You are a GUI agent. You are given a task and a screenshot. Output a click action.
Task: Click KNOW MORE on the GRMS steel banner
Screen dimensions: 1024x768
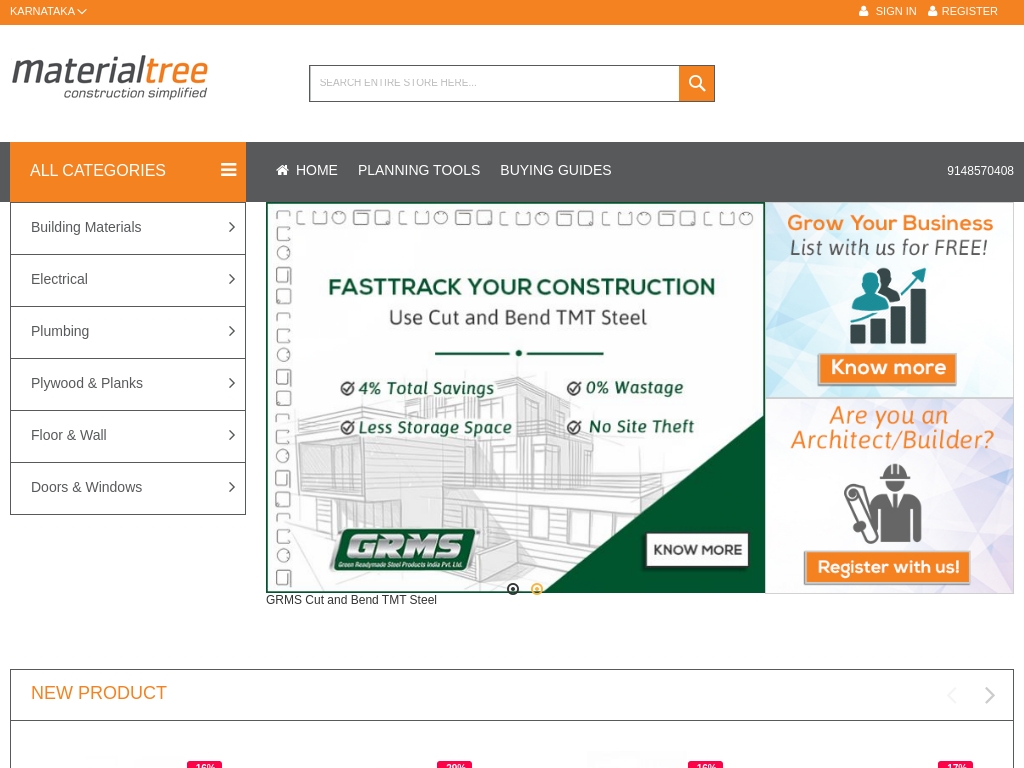tap(697, 549)
